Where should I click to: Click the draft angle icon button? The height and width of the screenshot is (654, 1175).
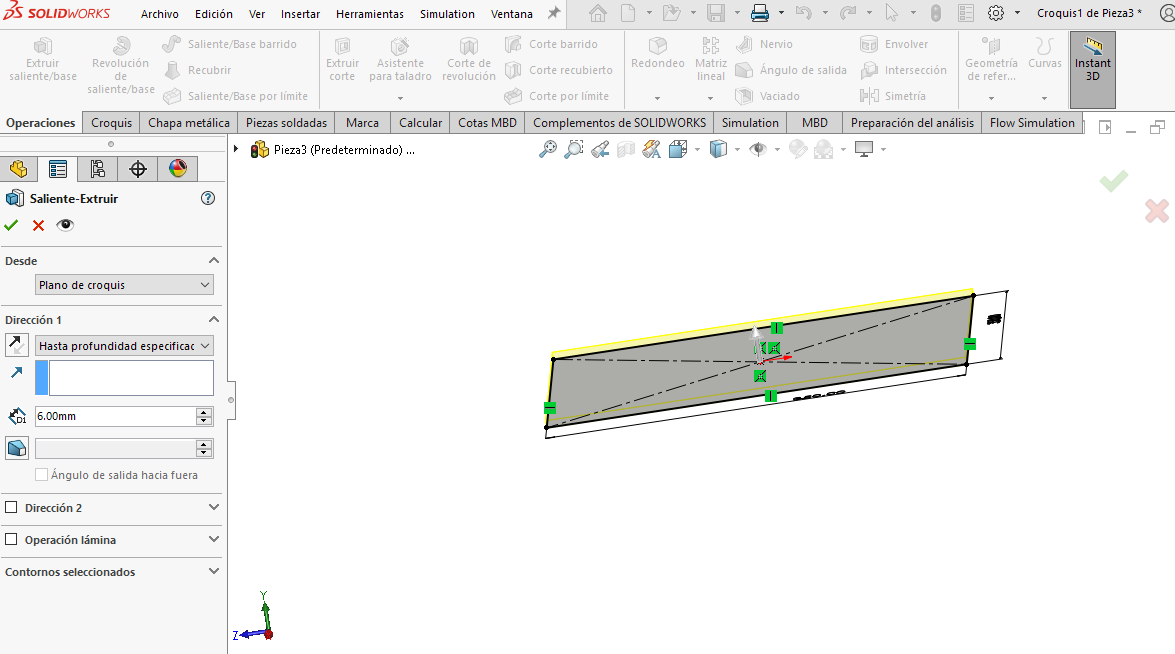[16, 448]
